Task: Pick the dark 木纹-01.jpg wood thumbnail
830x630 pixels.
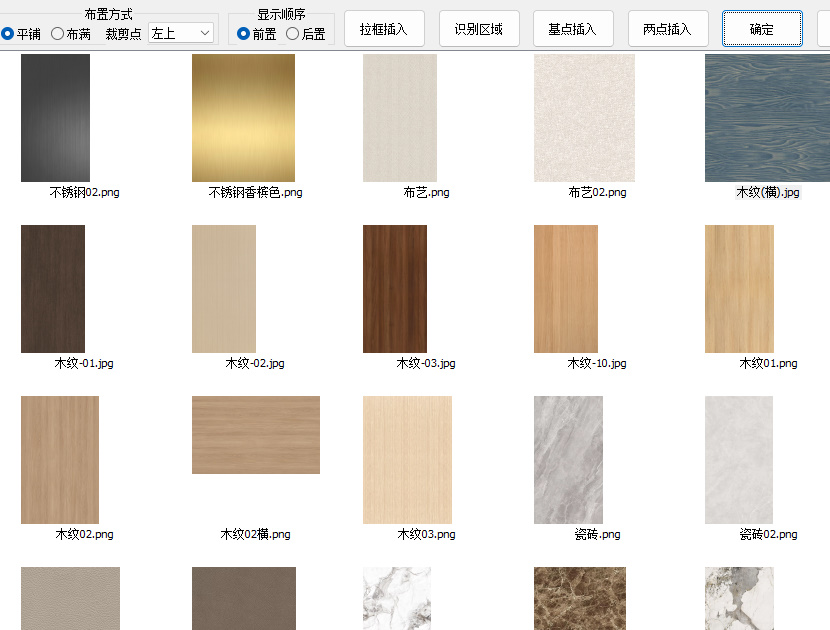Action: pyautogui.click(x=53, y=289)
